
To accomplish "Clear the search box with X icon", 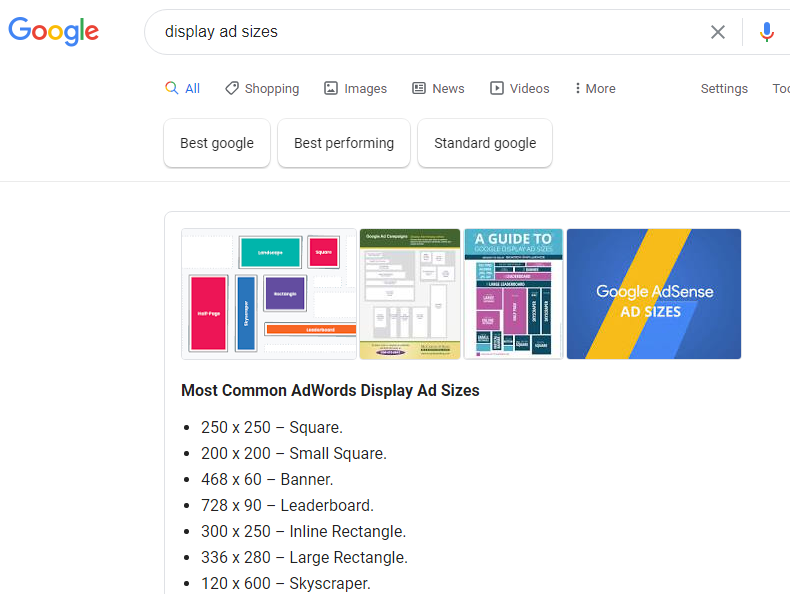I will pyautogui.click(x=718, y=32).
